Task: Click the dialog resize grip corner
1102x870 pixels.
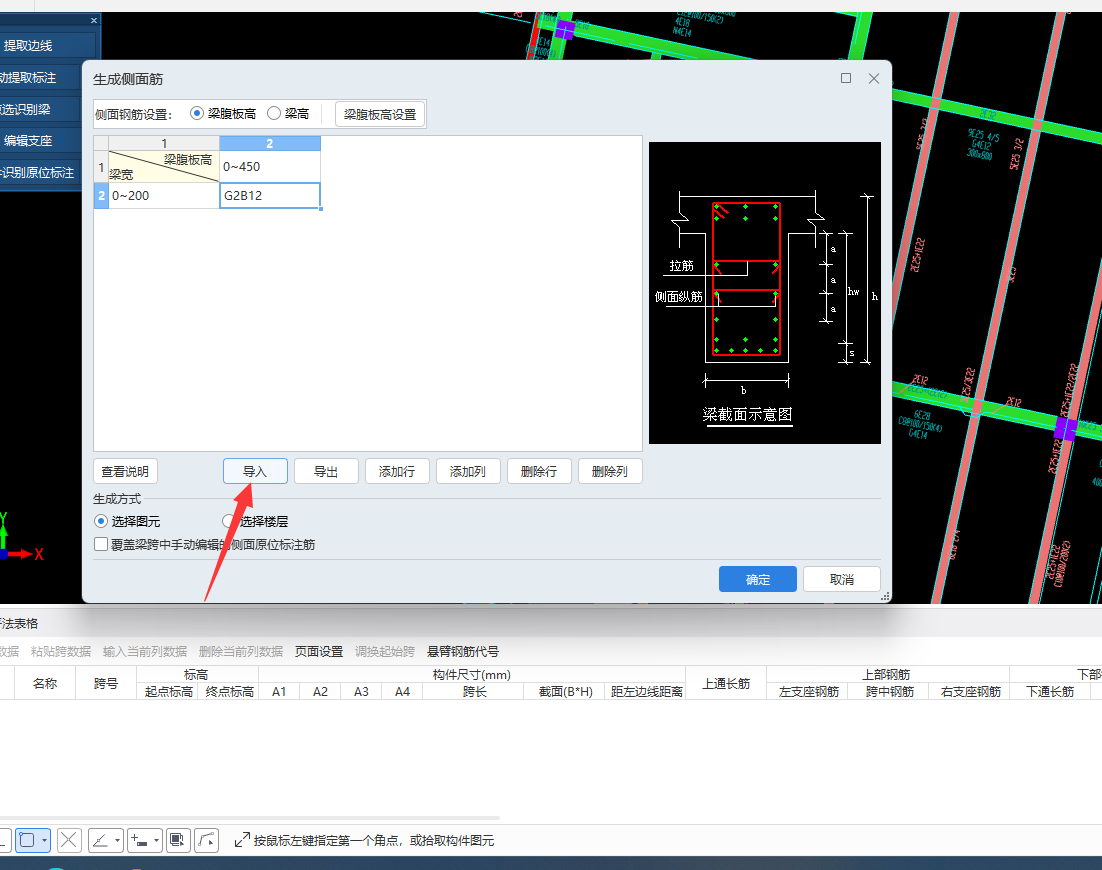Action: [x=886, y=596]
